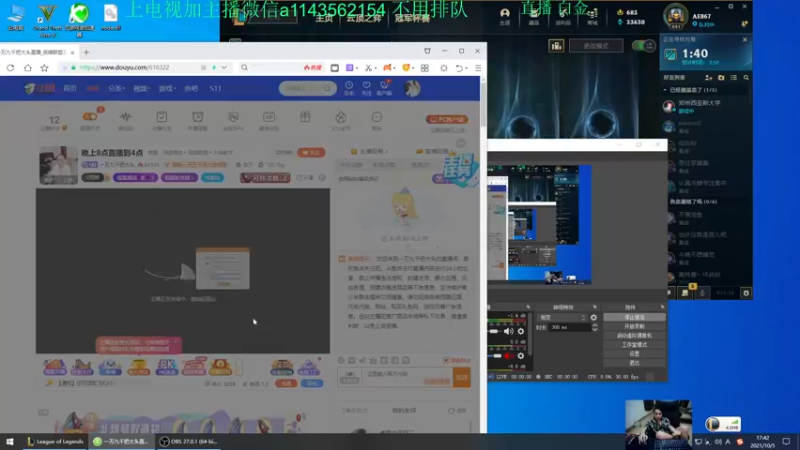This screenshot has height=450, width=800.
Task: Open first OBS mixer track gear
Action: click(x=520, y=331)
